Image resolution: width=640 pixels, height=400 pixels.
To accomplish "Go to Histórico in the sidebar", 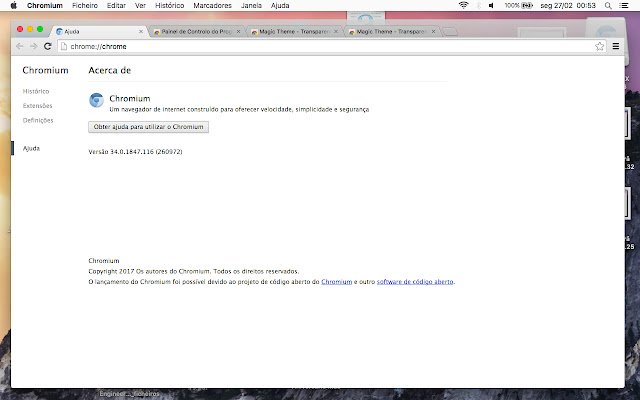I will pyautogui.click(x=36, y=91).
